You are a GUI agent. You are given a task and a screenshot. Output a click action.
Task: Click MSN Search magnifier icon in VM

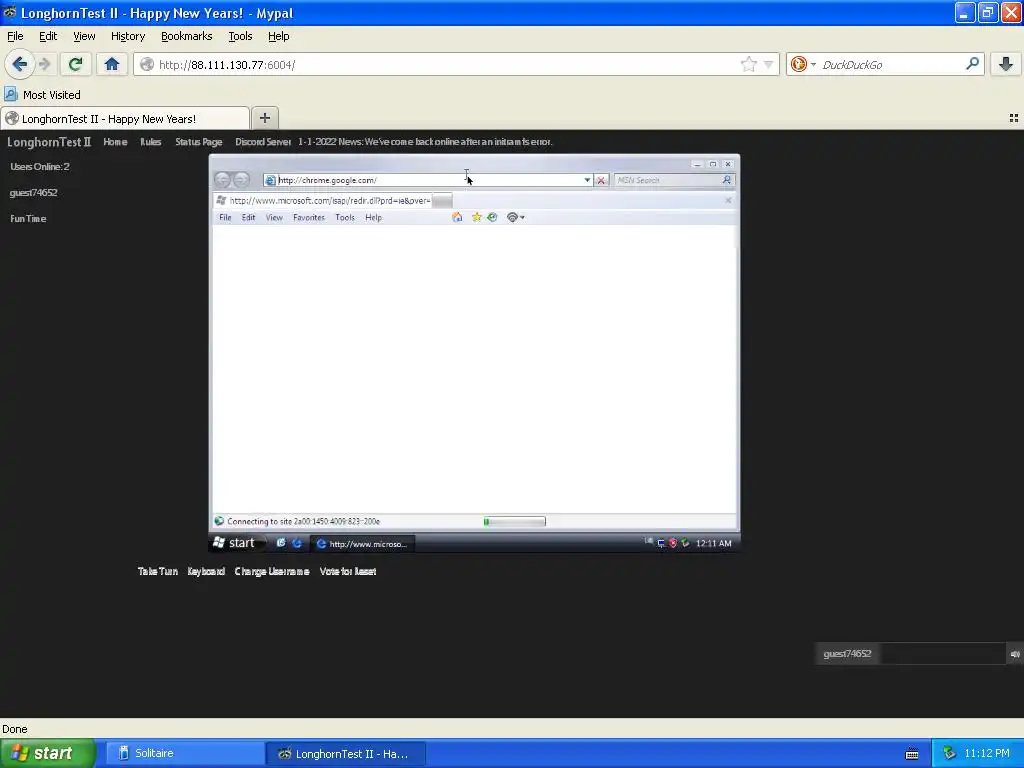[727, 180]
